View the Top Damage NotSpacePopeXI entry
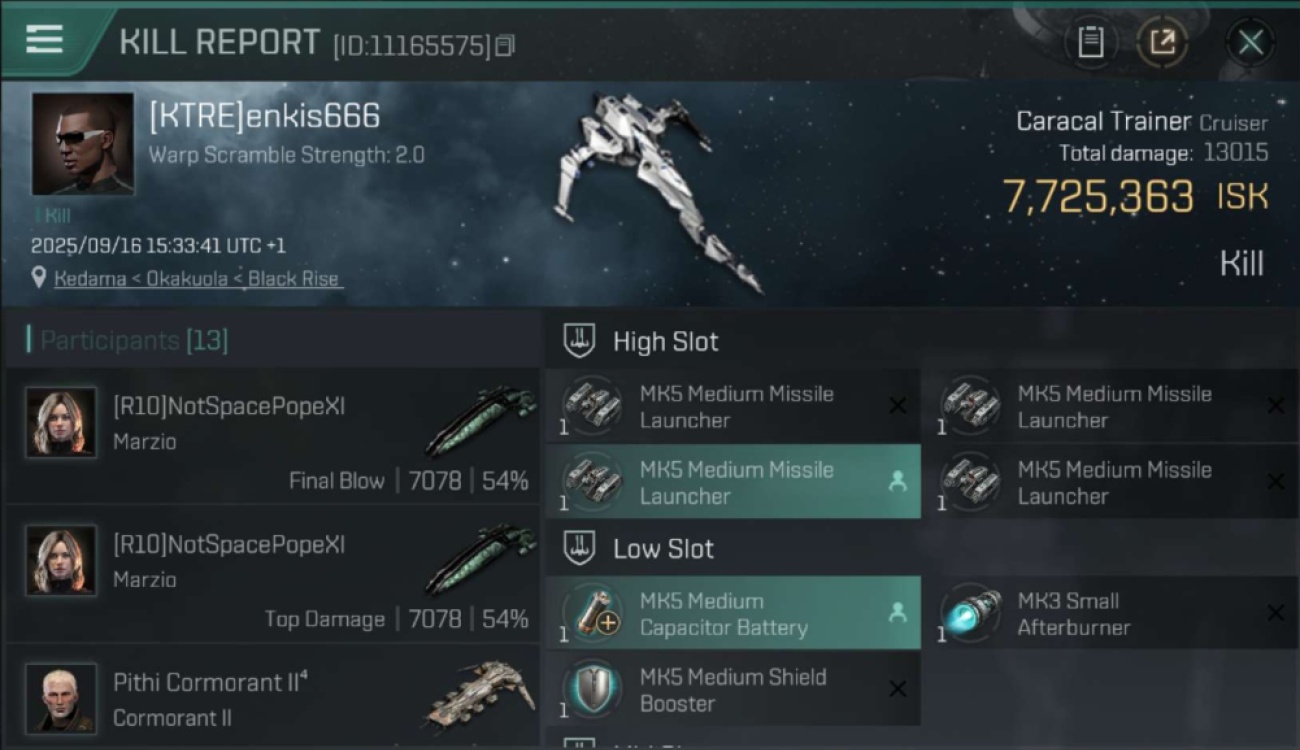Image resolution: width=1300 pixels, height=750 pixels. [x=270, y=574]
